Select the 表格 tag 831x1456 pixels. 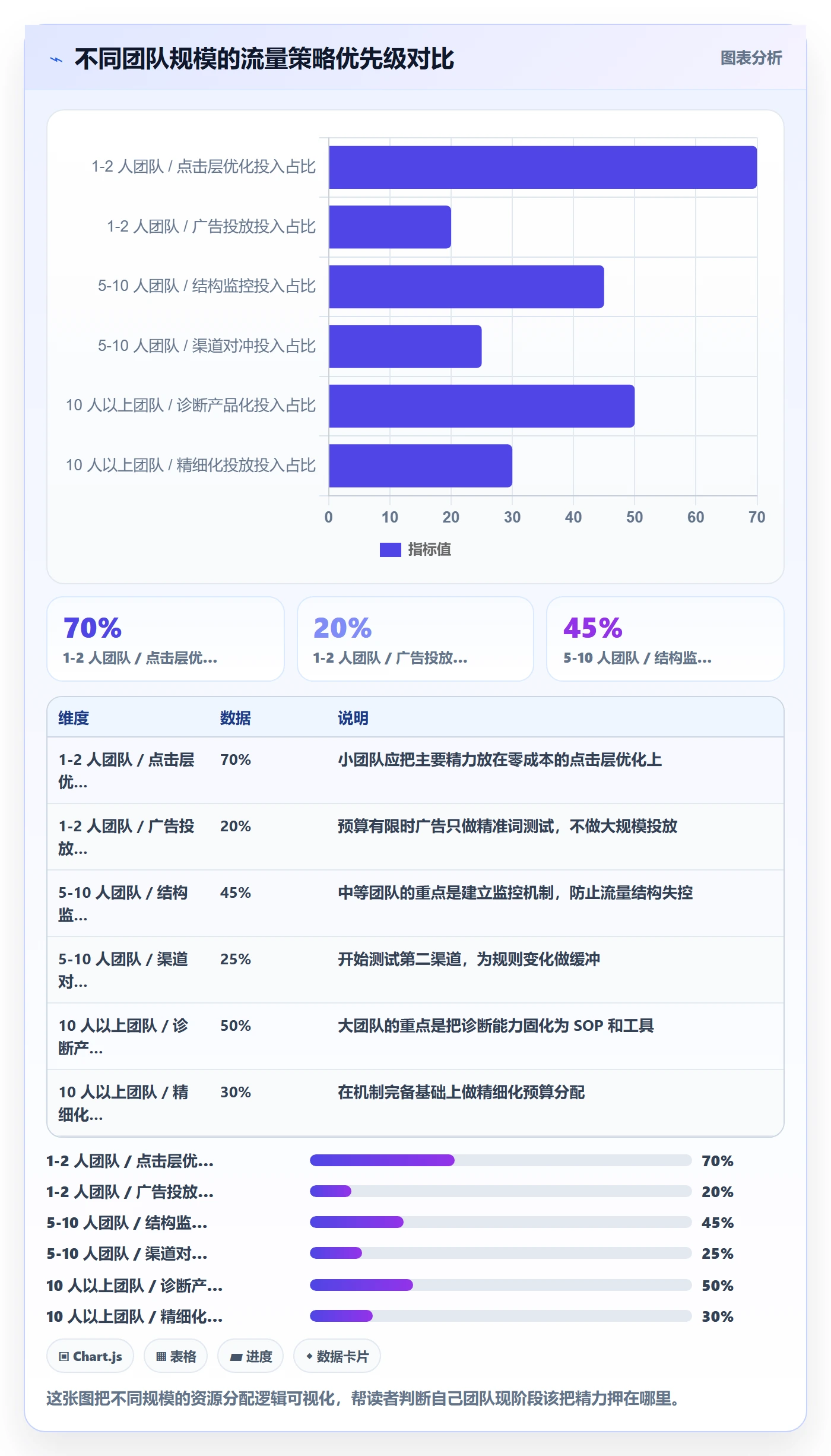coord(176,1356)
